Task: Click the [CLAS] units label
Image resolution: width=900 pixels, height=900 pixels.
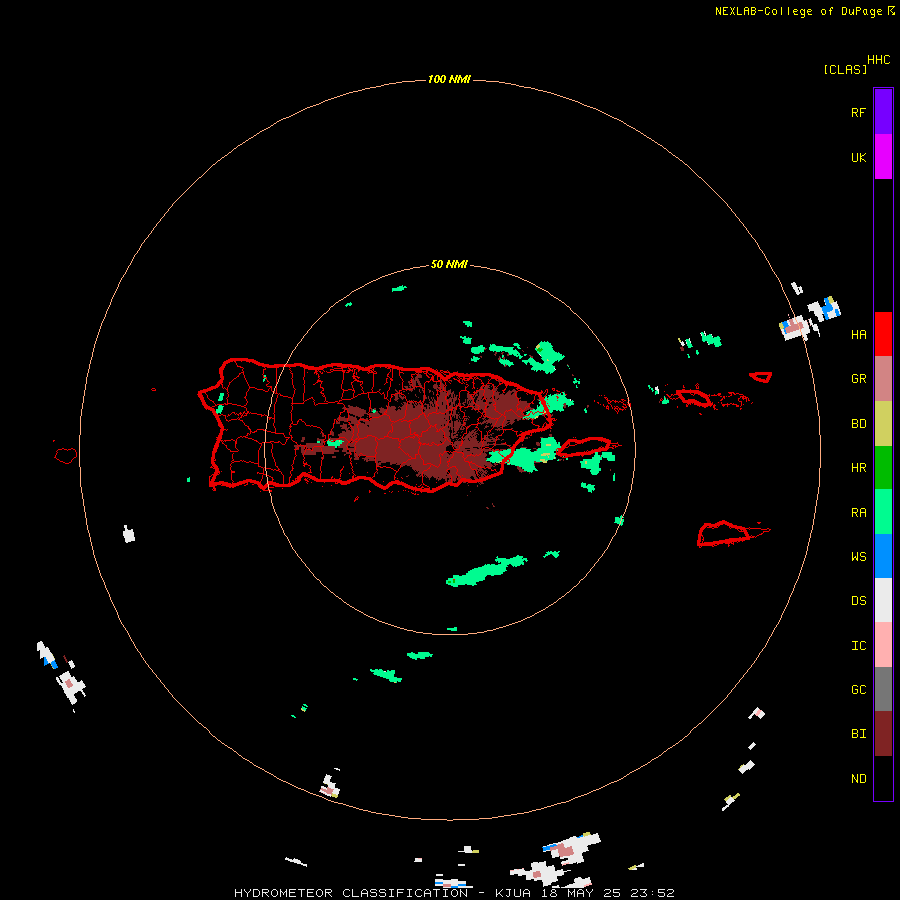Action: [x=845, y=69]
